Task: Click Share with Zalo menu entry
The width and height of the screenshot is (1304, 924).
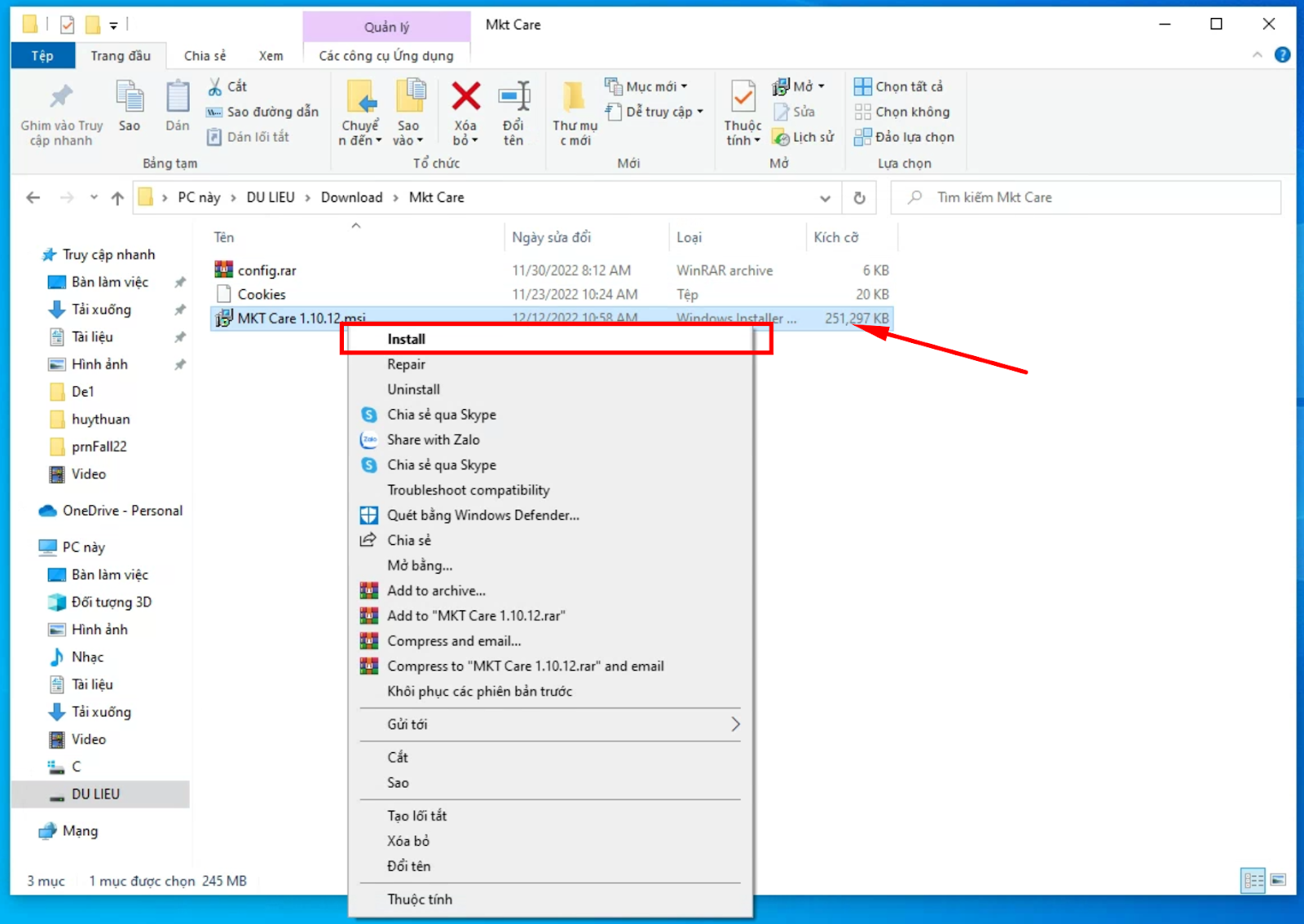Action: coord(551,440)
